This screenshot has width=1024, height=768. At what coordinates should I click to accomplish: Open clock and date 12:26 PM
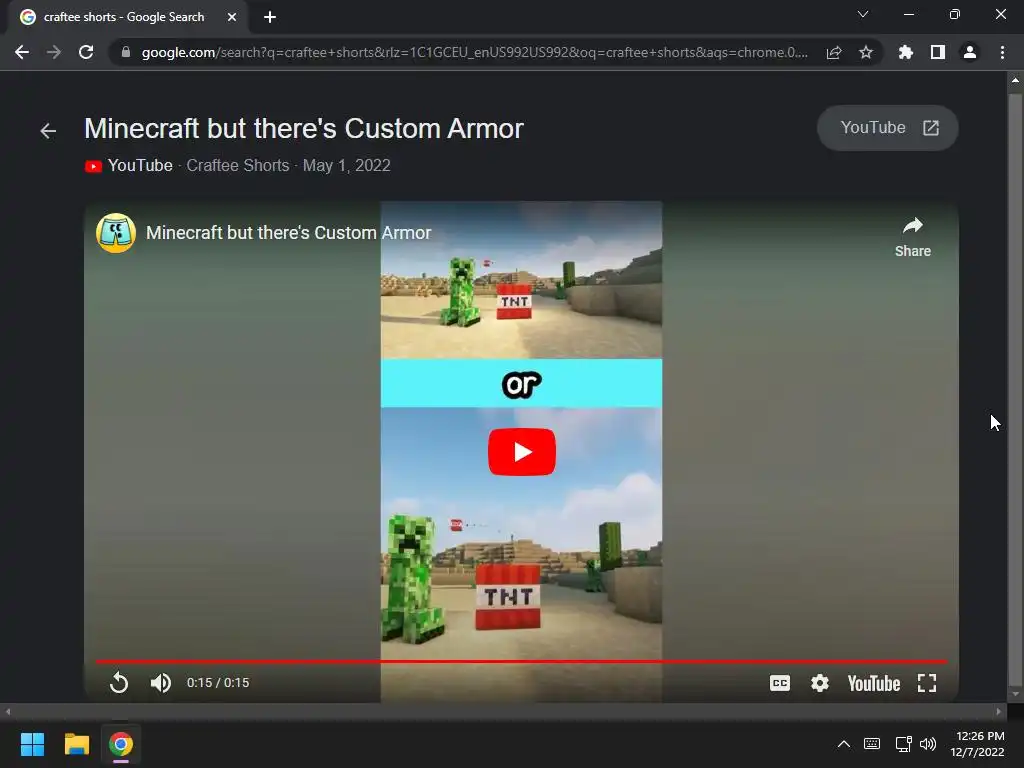point(978,744)
